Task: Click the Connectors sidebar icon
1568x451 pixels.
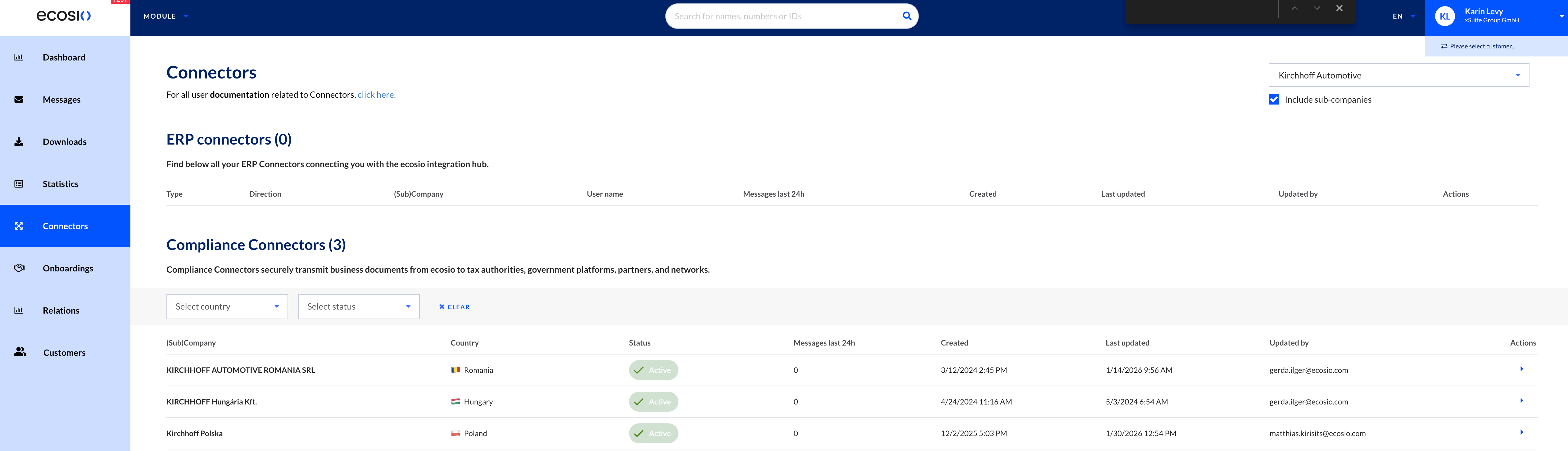Action: tap(19, 226)
